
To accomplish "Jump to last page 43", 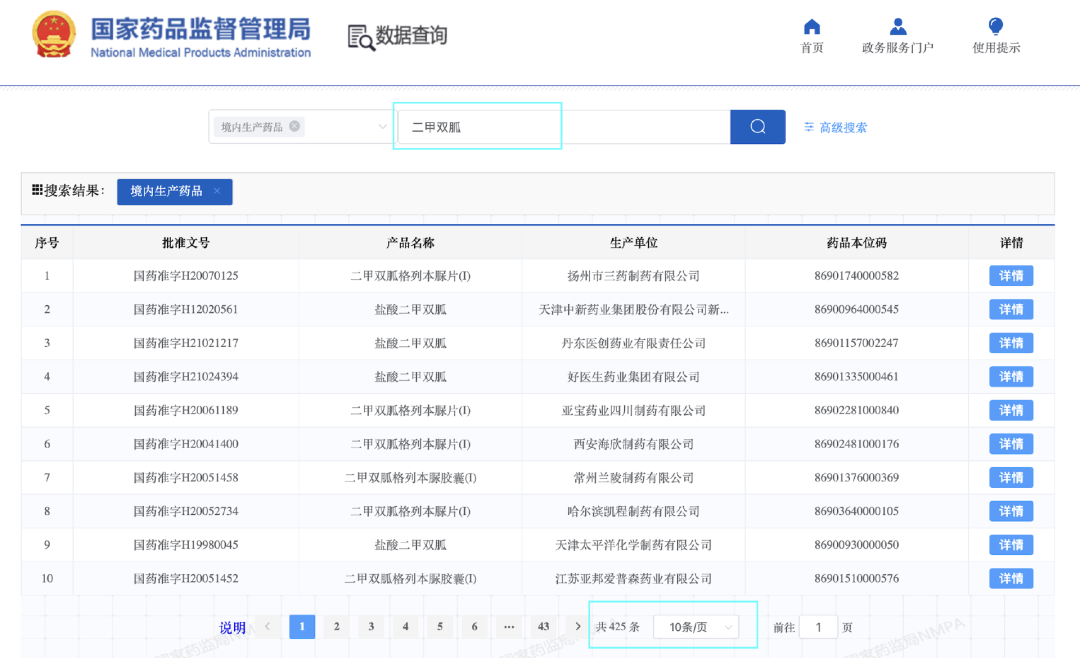I will click(x=543, y=626).
